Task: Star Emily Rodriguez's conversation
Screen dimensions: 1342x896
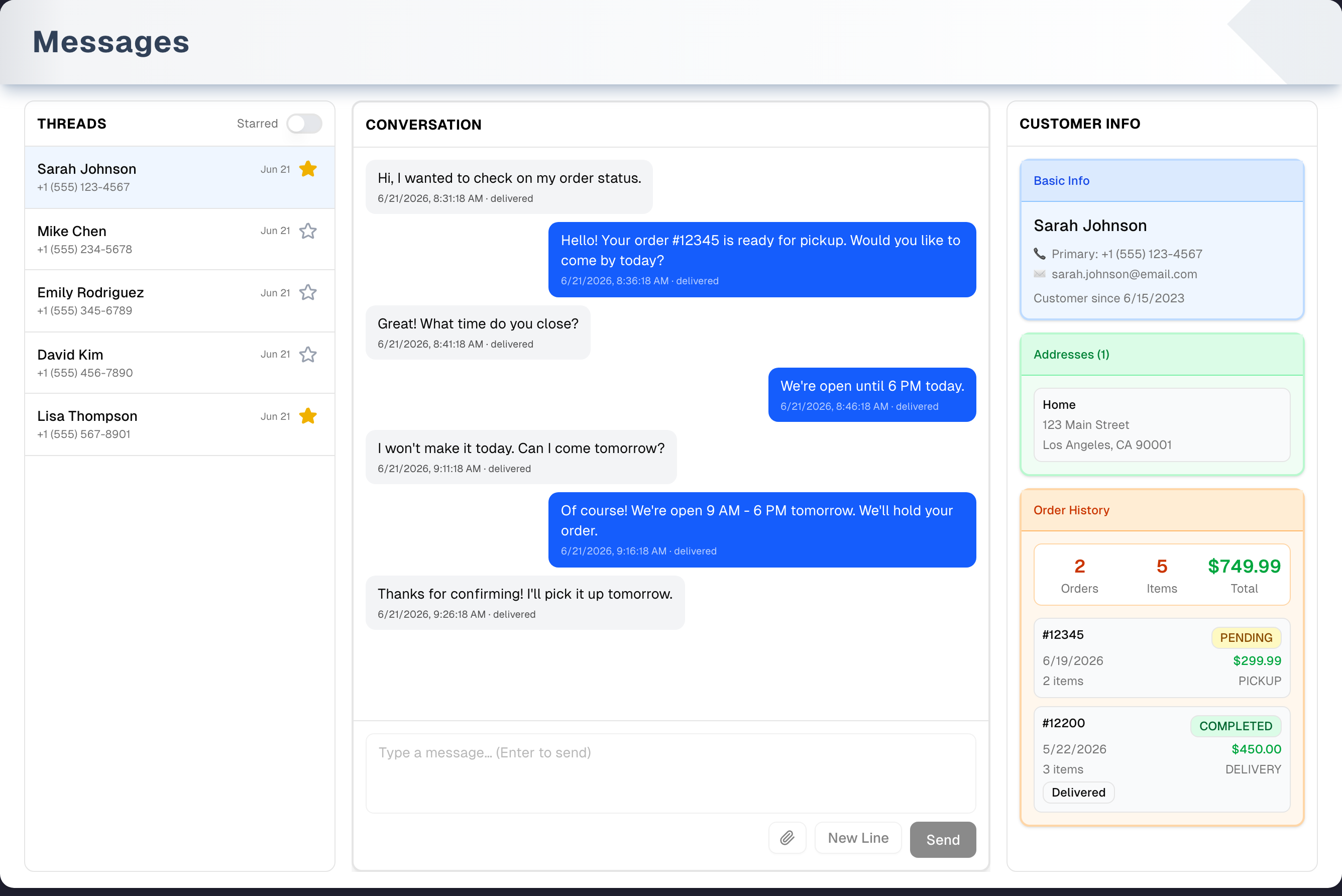Action: 308,293
